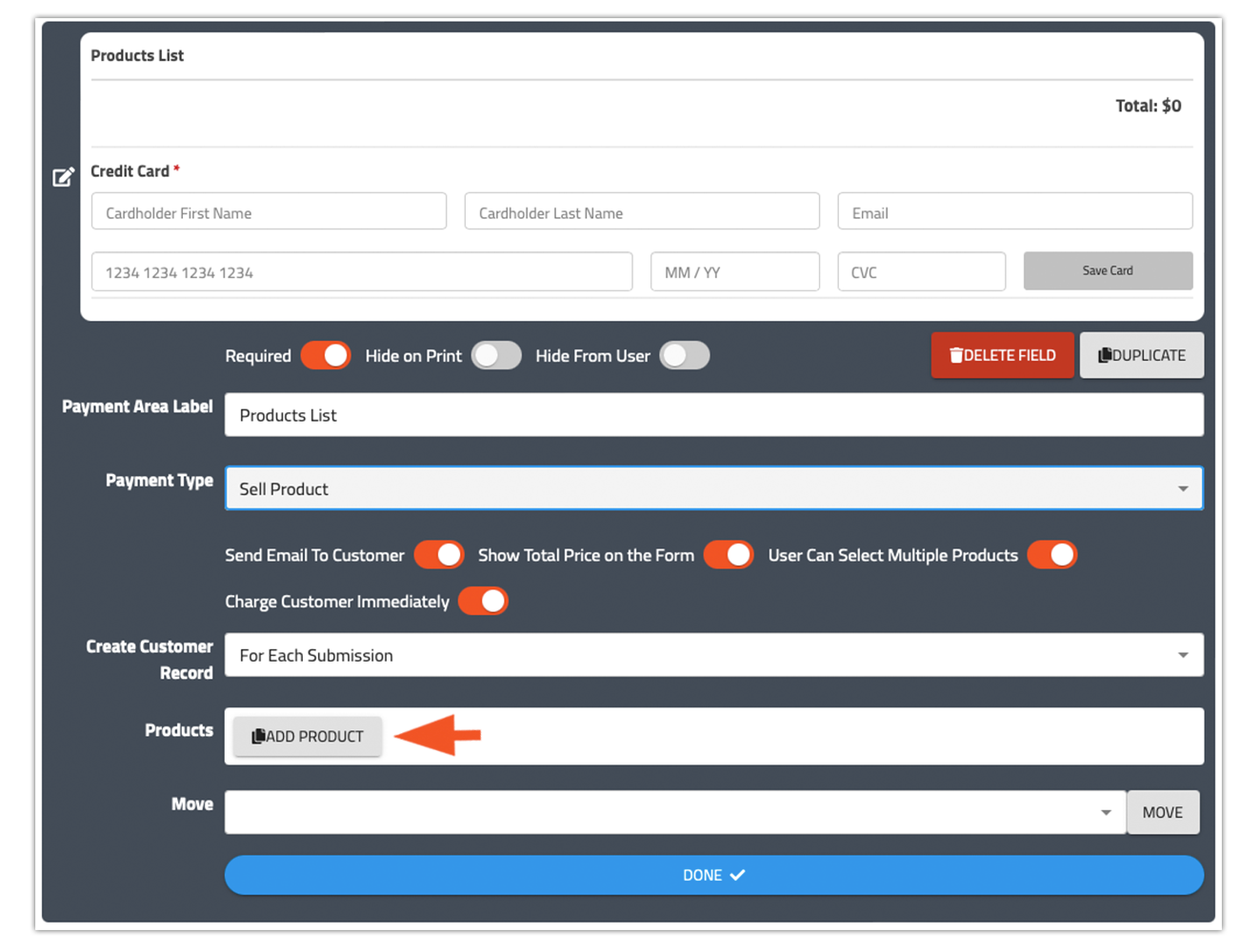1260x952 pixels.
Task: Open the Payment Type dropdown
Action: (x=714, y=488)
